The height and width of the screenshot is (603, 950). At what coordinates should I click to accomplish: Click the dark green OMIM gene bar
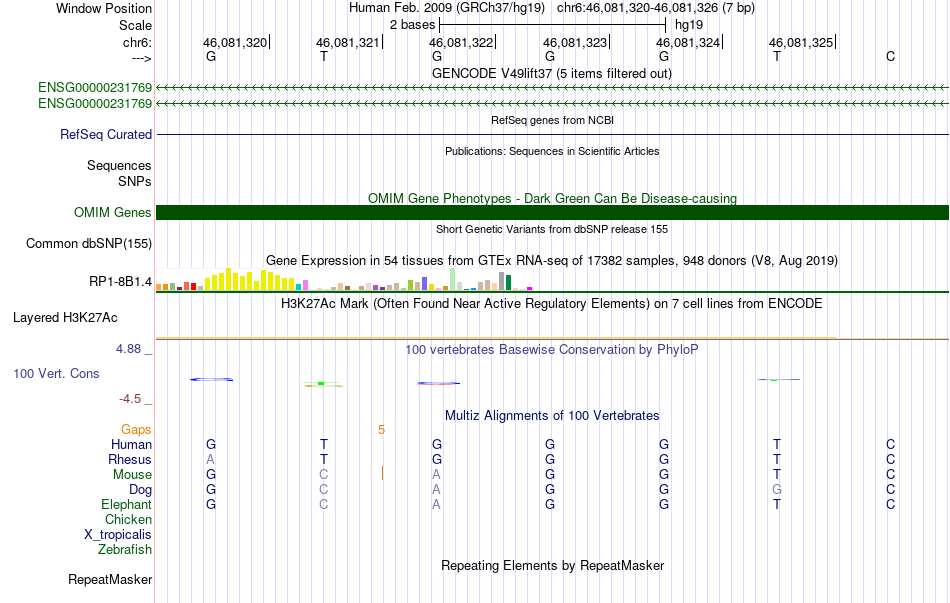point(553,212)
